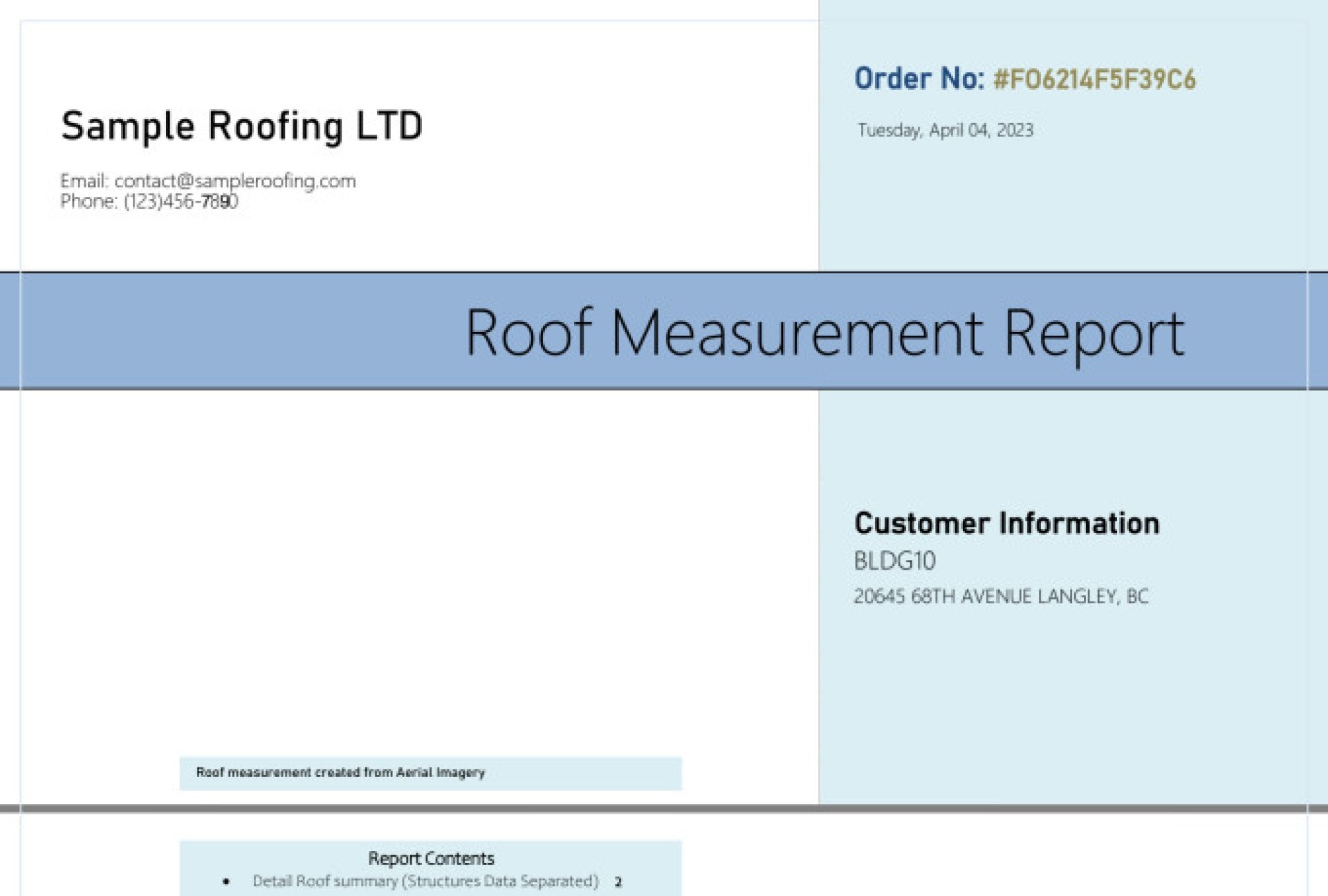Click order number #F06214F5F39C6

point(1094,80)
